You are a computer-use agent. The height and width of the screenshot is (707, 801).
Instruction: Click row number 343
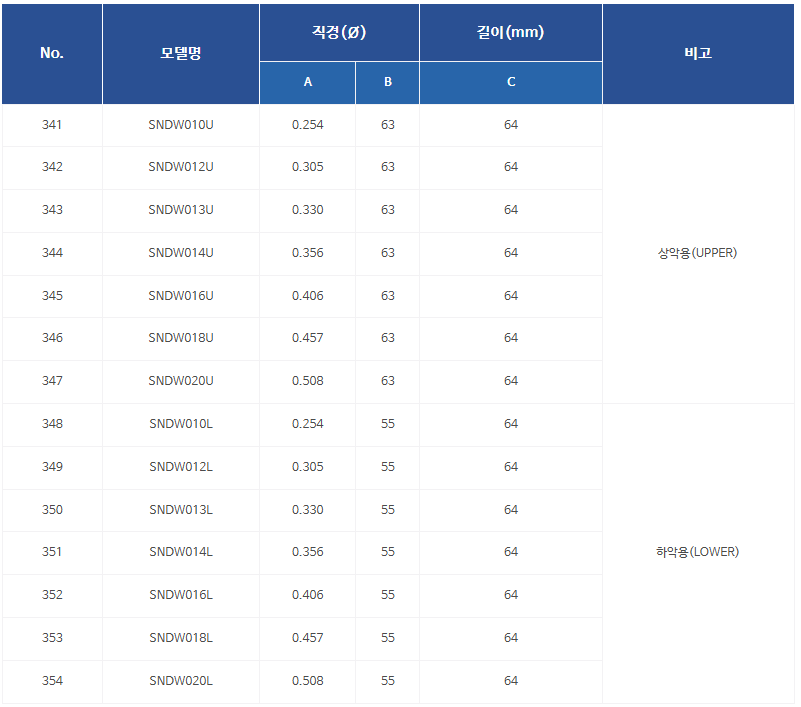tap(52, 210)
